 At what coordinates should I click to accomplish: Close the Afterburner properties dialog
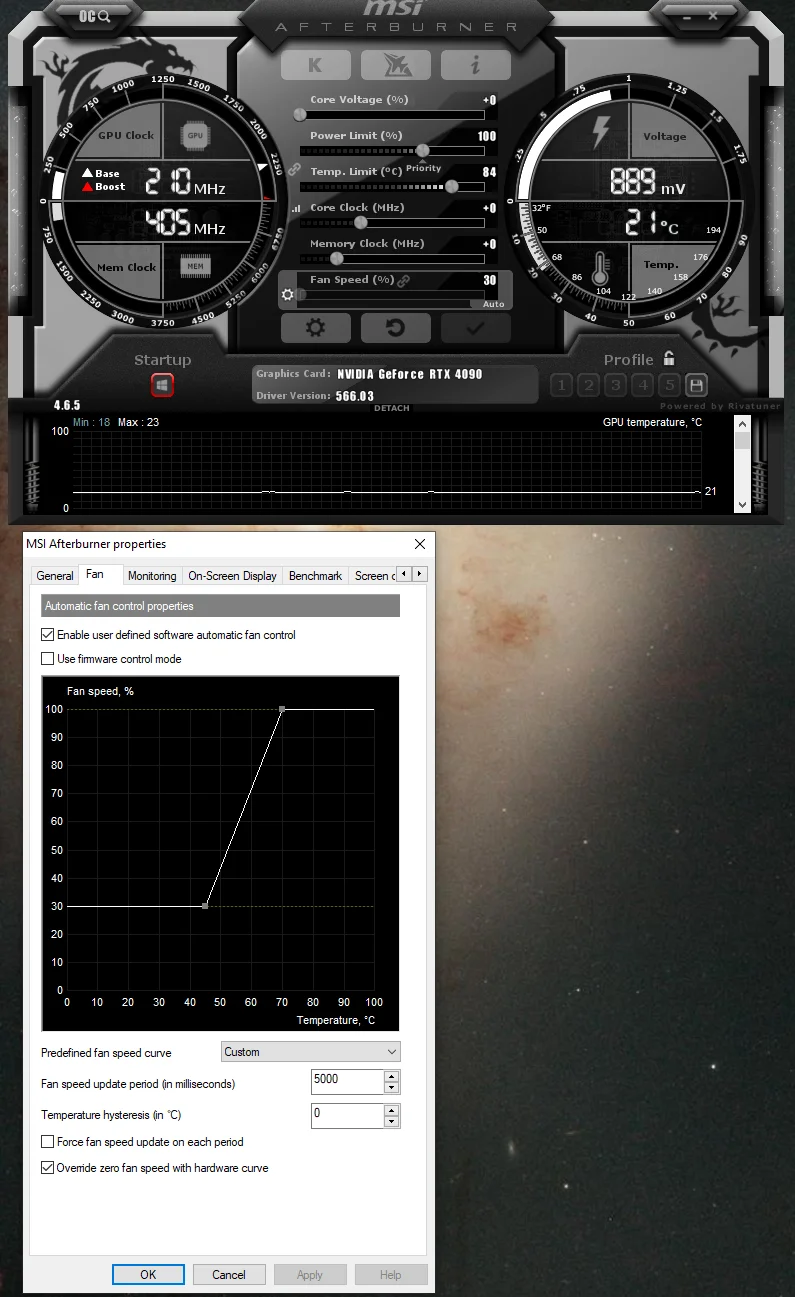419,544
